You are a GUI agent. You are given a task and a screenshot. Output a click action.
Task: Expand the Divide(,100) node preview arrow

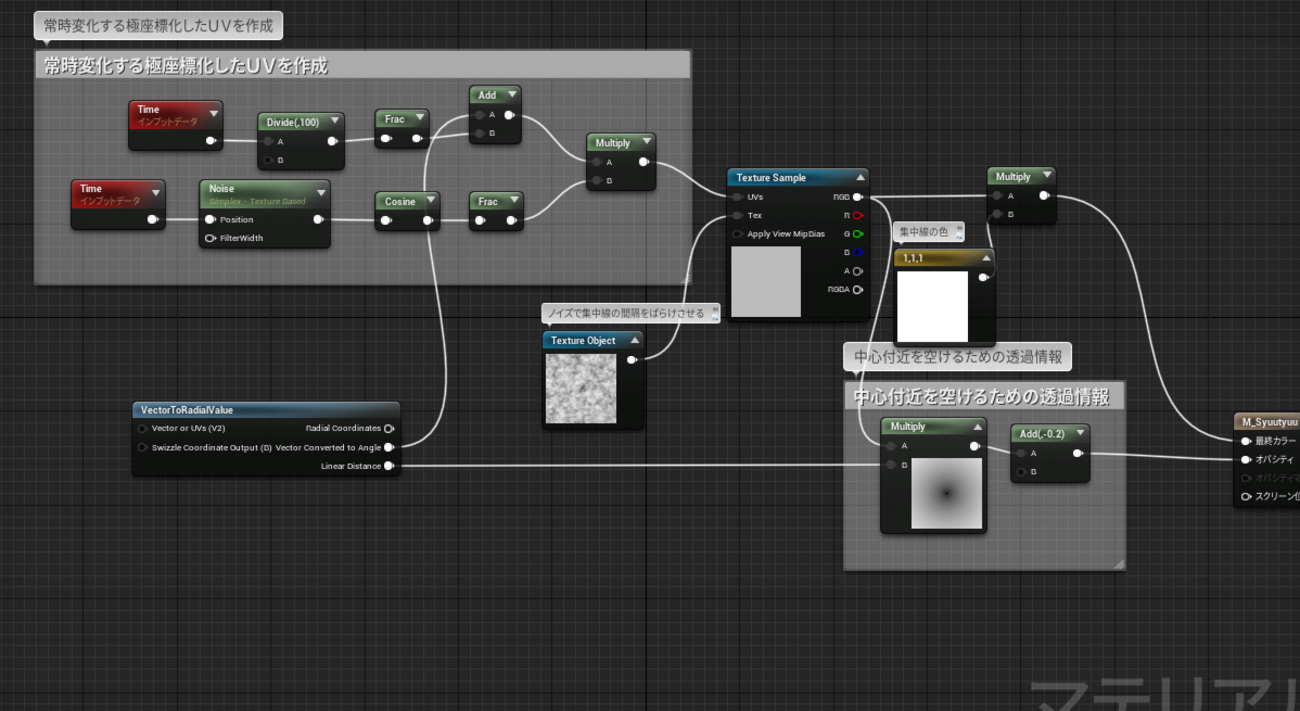coord(335,122)
